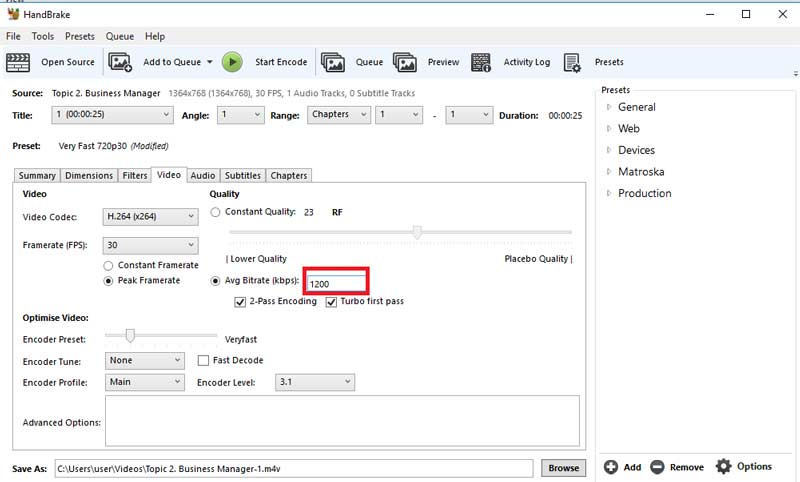Viewport: 800px width, 482px height.
Task: Click the Preview stacked-images icon
Action: 405,62
